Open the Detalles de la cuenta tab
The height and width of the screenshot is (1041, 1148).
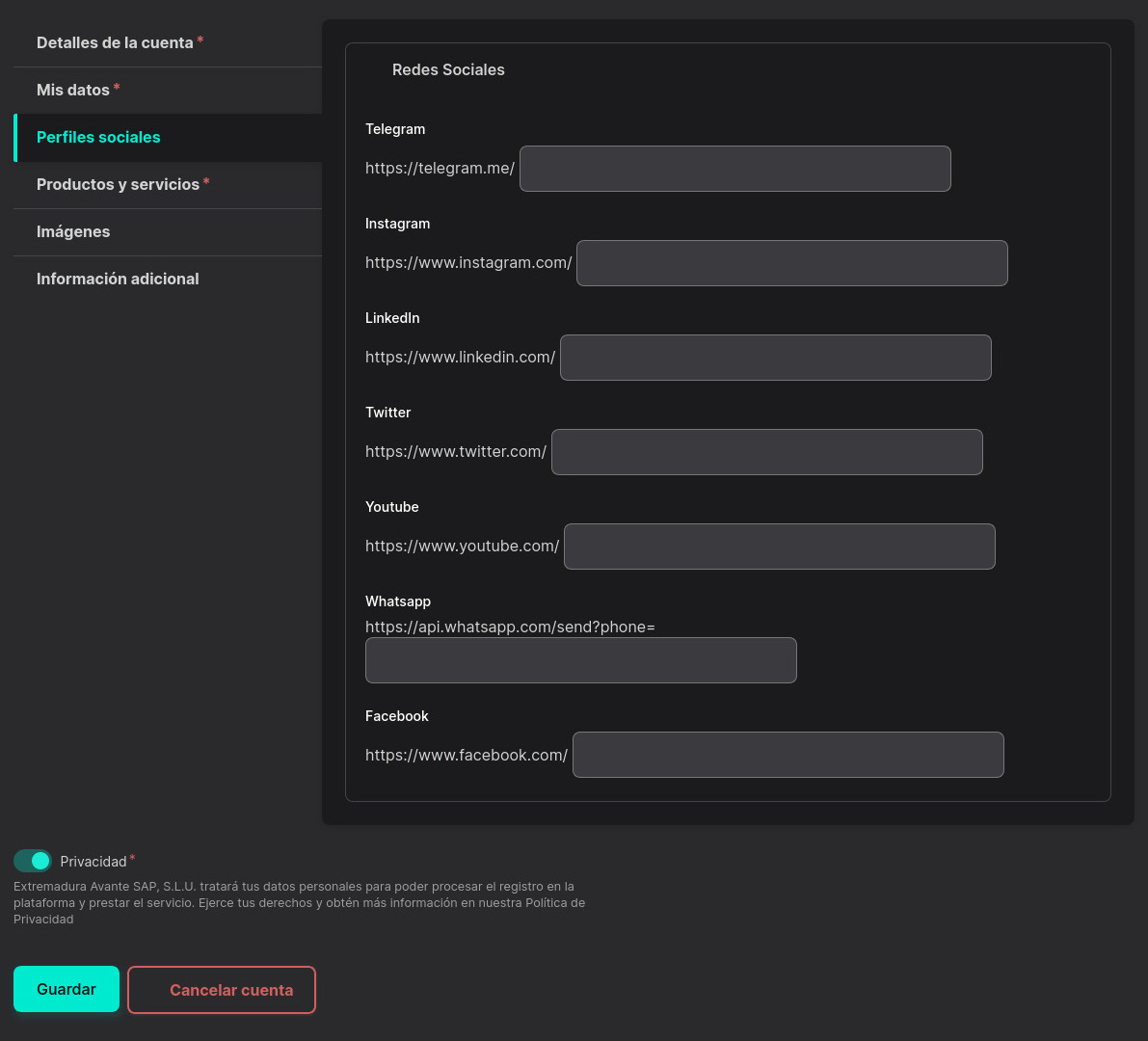pyautogui.click(x=115, y=42)
